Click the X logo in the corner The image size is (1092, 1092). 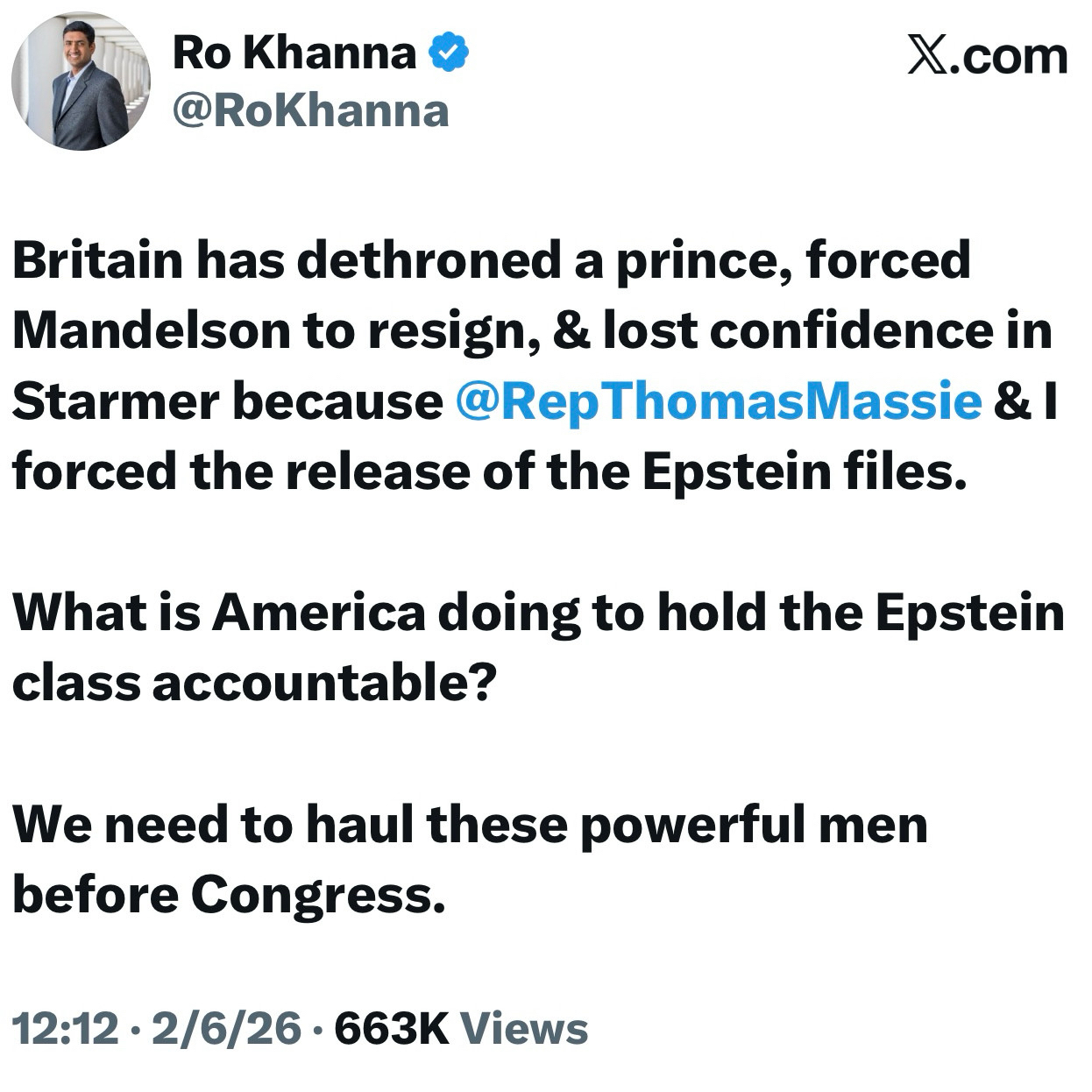(929, 56)
